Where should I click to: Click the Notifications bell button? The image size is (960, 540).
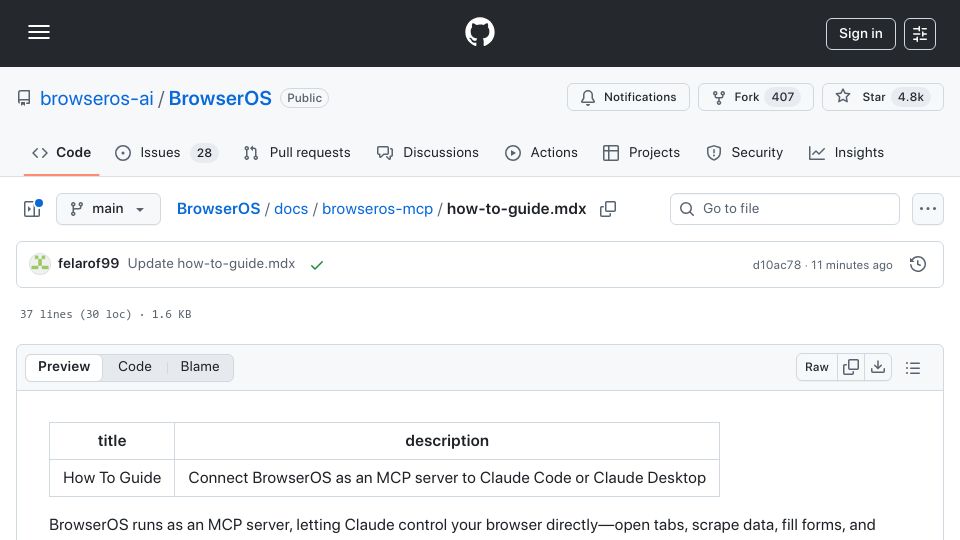[x=628, y=97]
